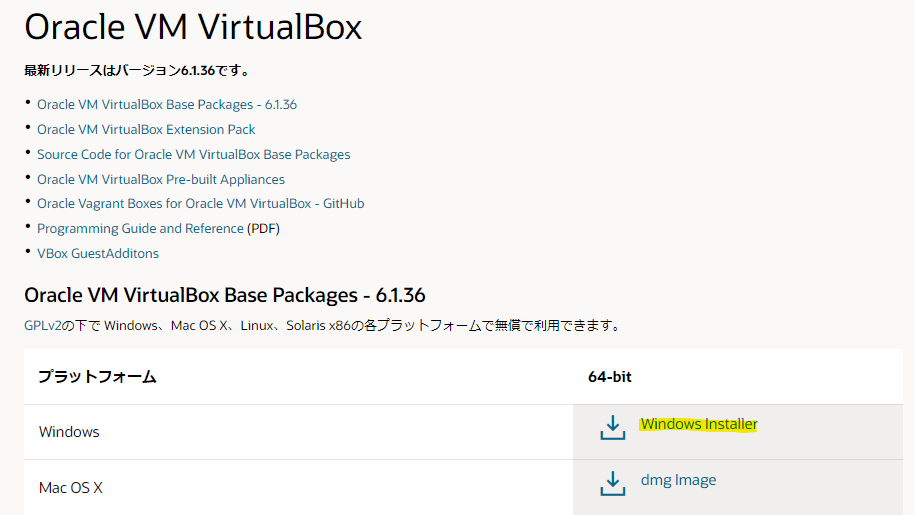Open the dmg Image link

point(678,480)
